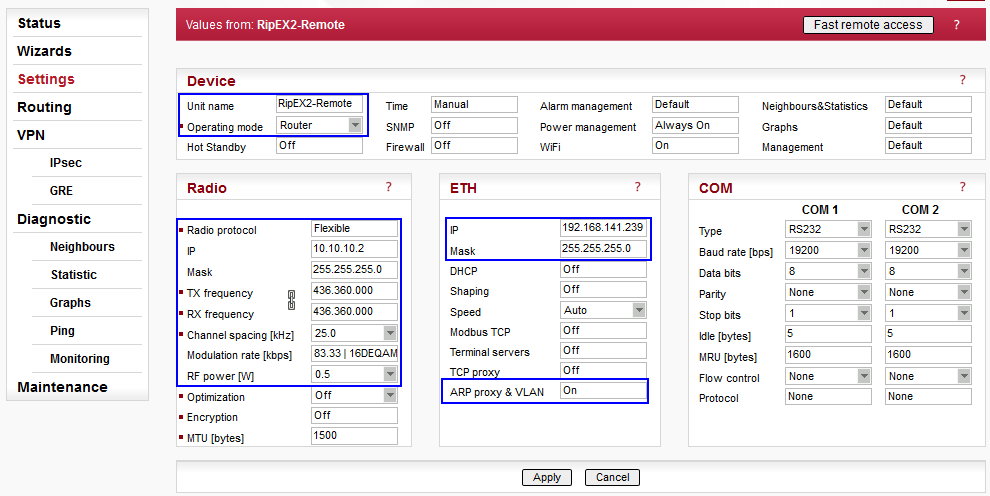Click the ARP proxy & VLAN field
990x496 pixels.
[x=604, y=391]
